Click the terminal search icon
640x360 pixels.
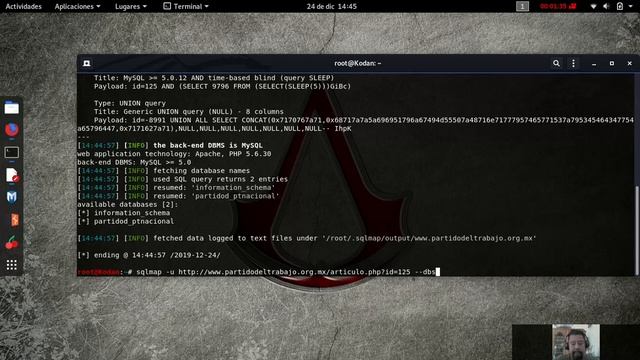[x=556, y=63]
